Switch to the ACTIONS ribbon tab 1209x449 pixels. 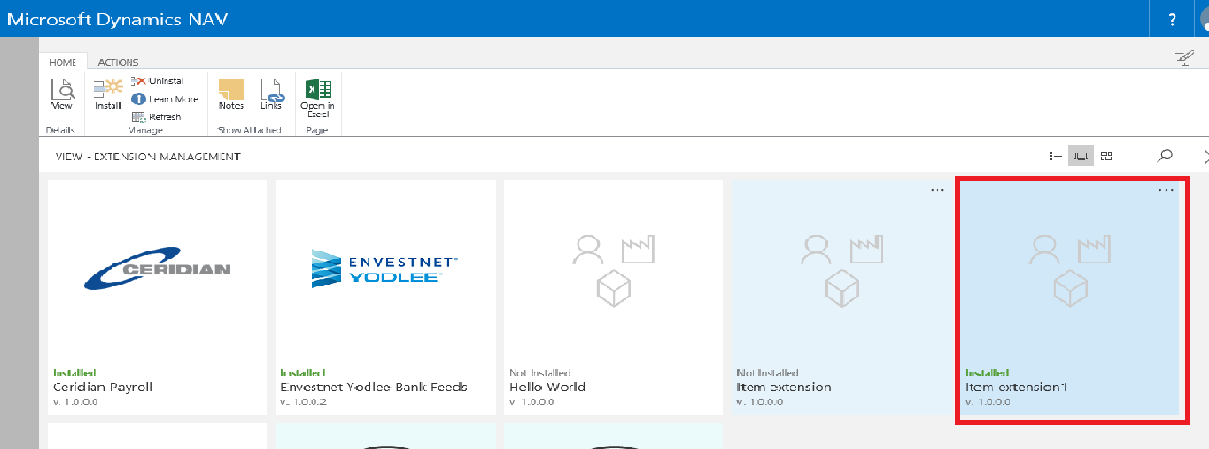coord(118,62)
